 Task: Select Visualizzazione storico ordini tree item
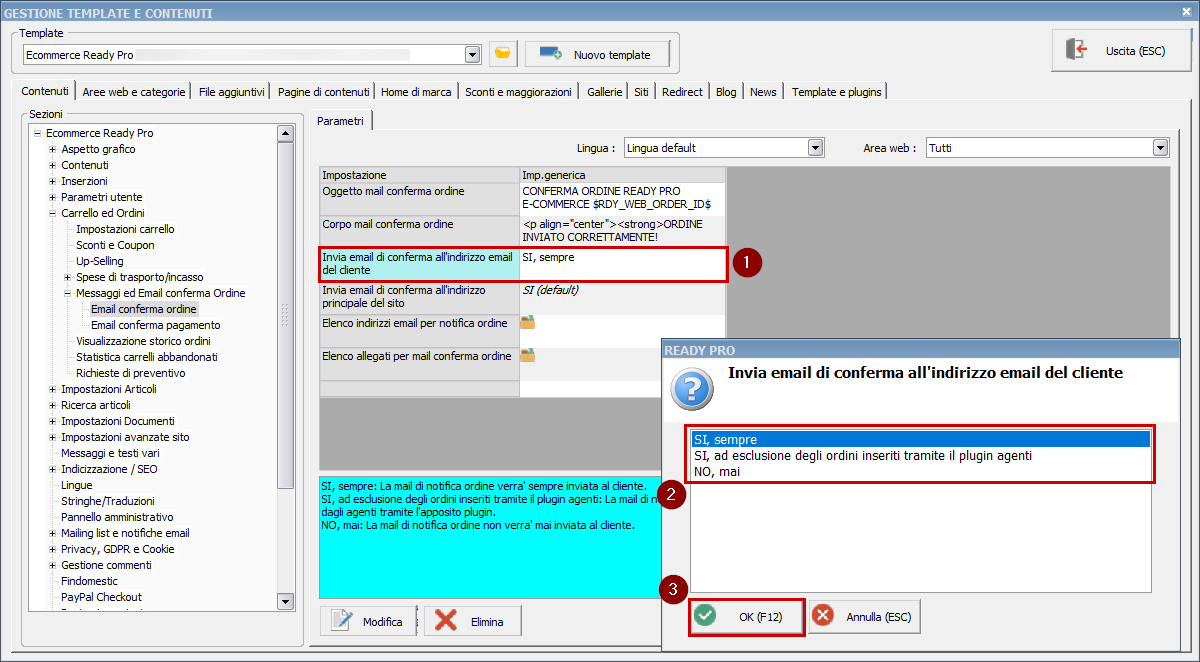[x=143, y=341]
